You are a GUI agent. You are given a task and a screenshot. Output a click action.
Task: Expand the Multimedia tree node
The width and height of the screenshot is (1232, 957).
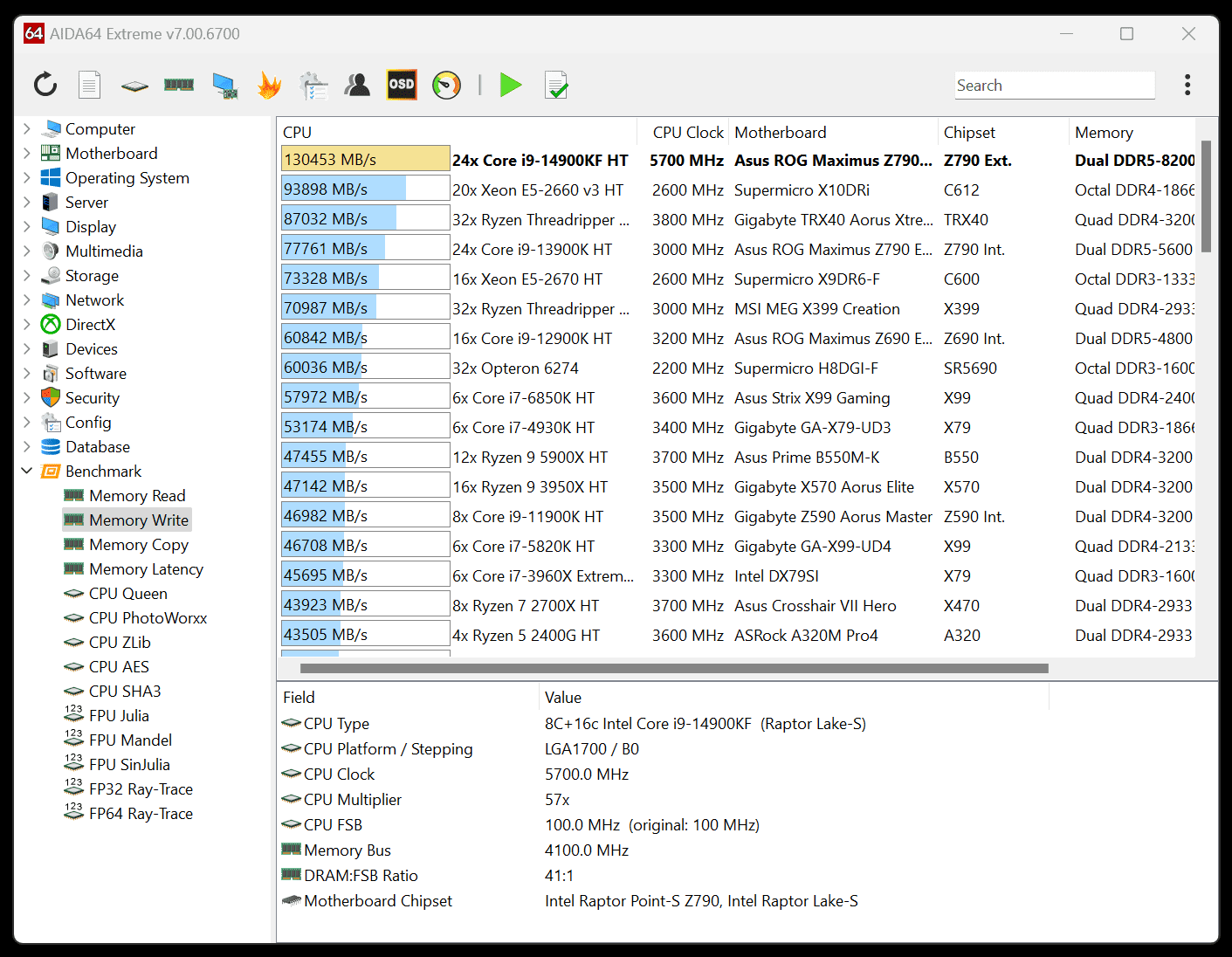coord(27,251)
